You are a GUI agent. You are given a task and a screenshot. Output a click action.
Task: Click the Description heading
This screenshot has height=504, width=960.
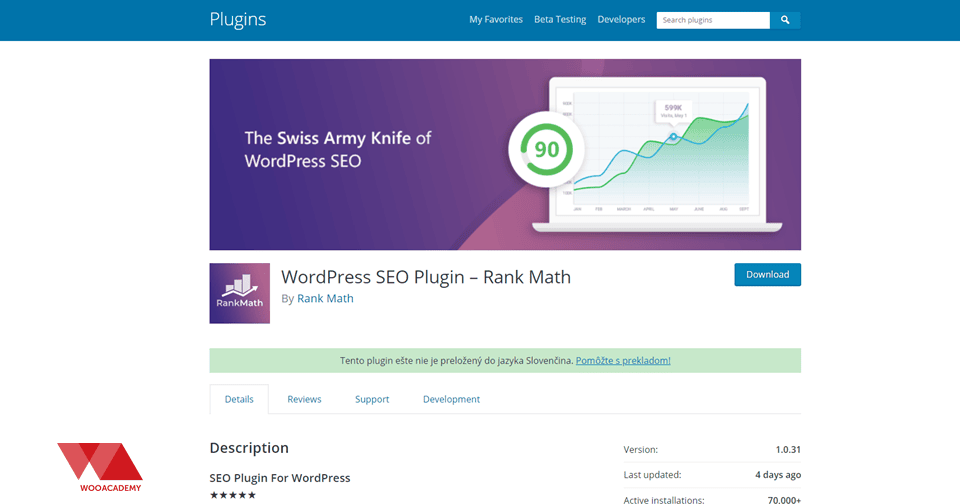click(x=249, y=448)
